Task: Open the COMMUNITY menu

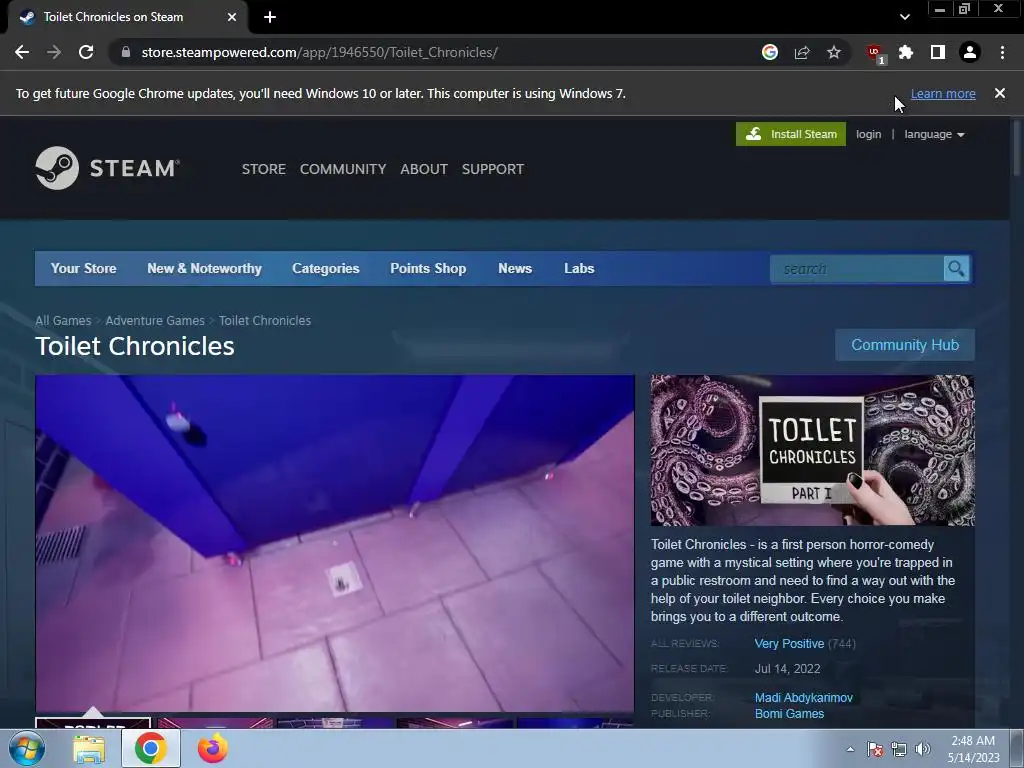Action: (x=343, y=169)
